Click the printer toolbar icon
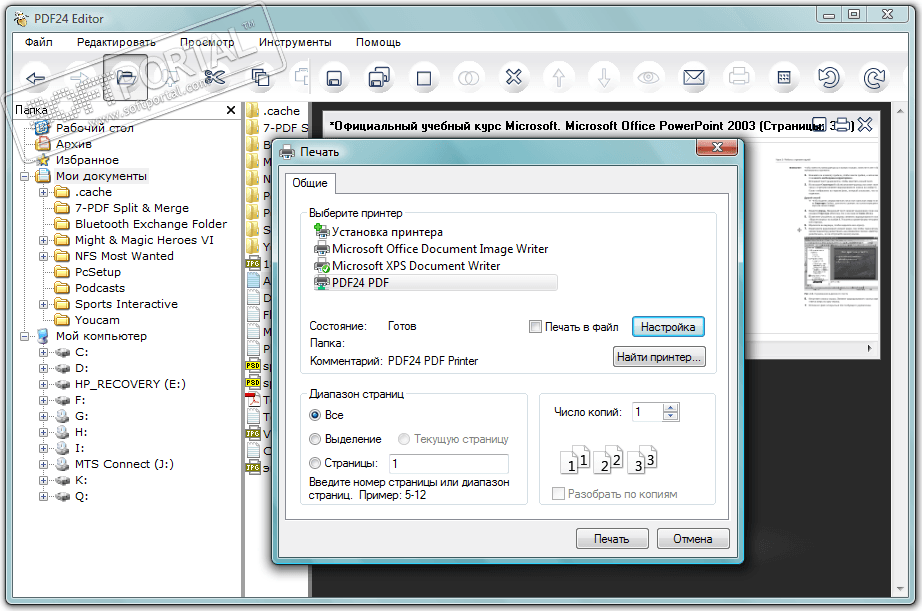This screenshot has height=611, width=922. (739, 78)
